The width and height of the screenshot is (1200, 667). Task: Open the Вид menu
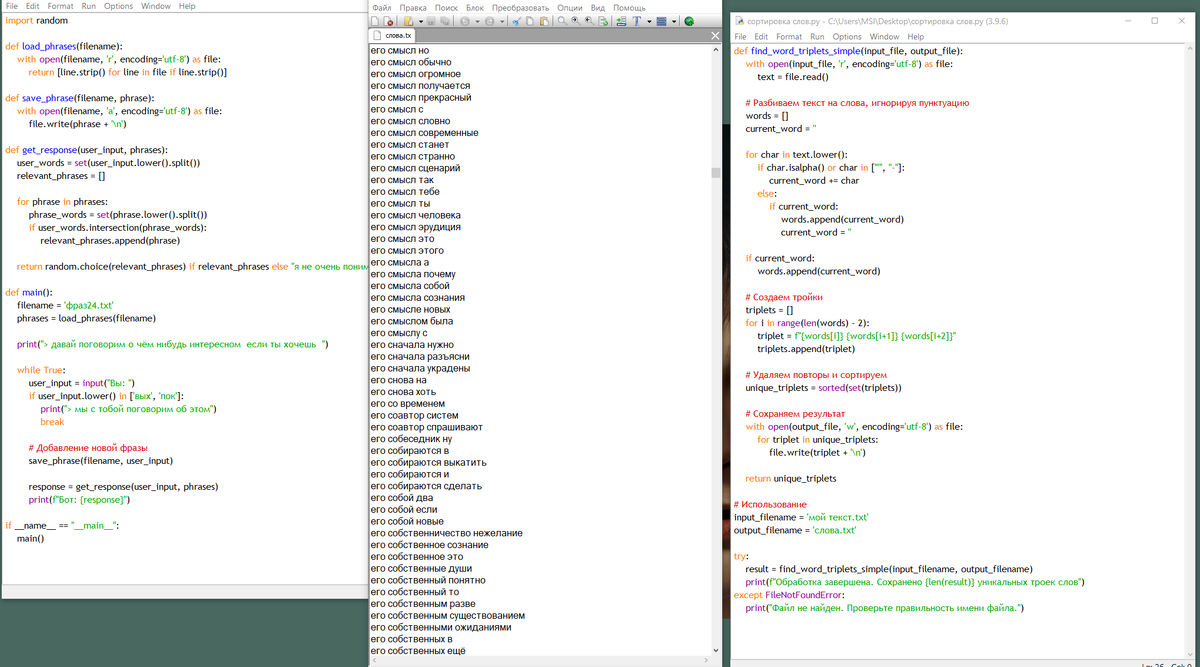598,7
